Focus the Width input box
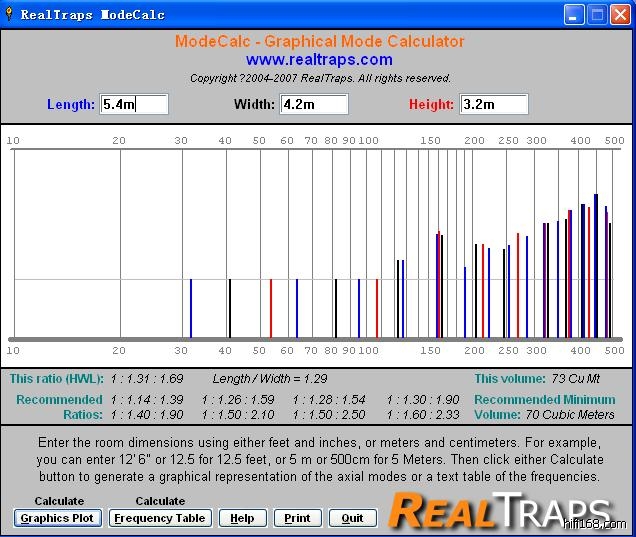 (x=313, y=104)
